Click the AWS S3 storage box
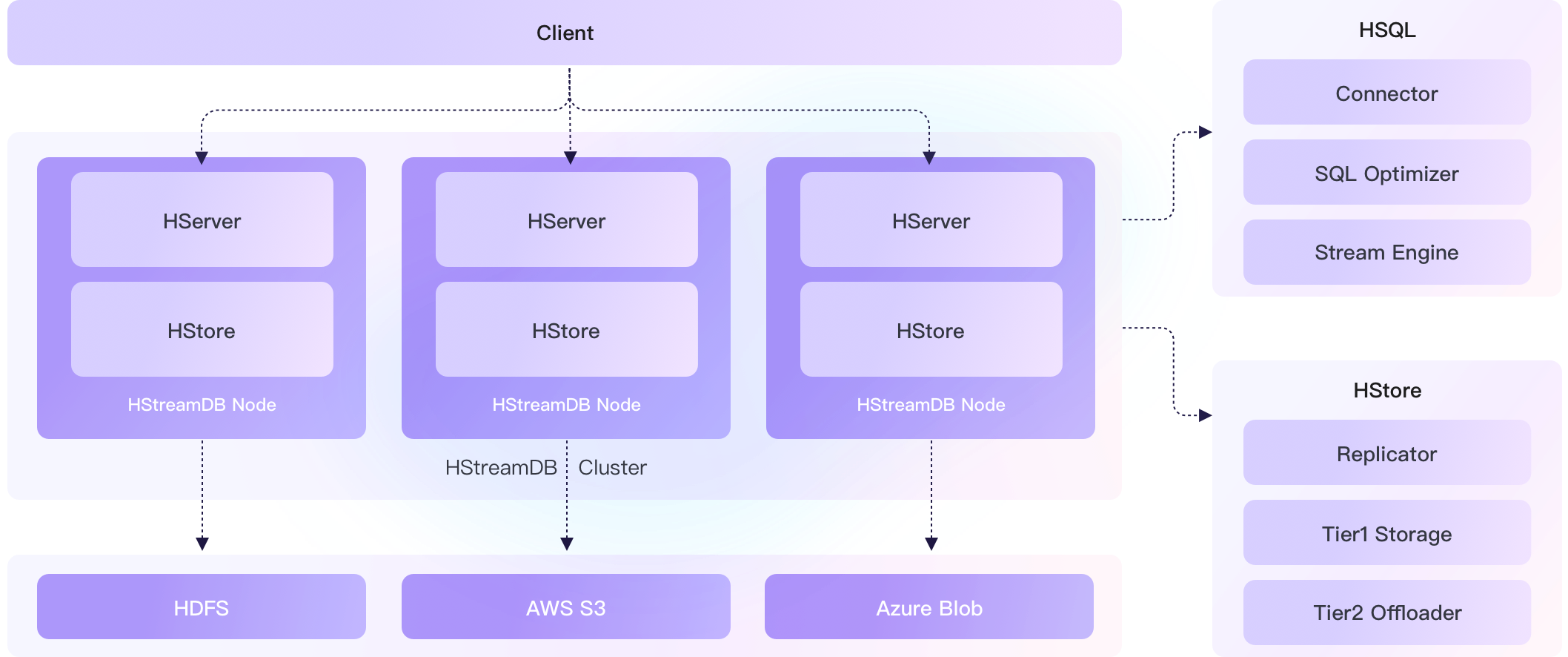The image size is (1568, 657). point(566,607)
